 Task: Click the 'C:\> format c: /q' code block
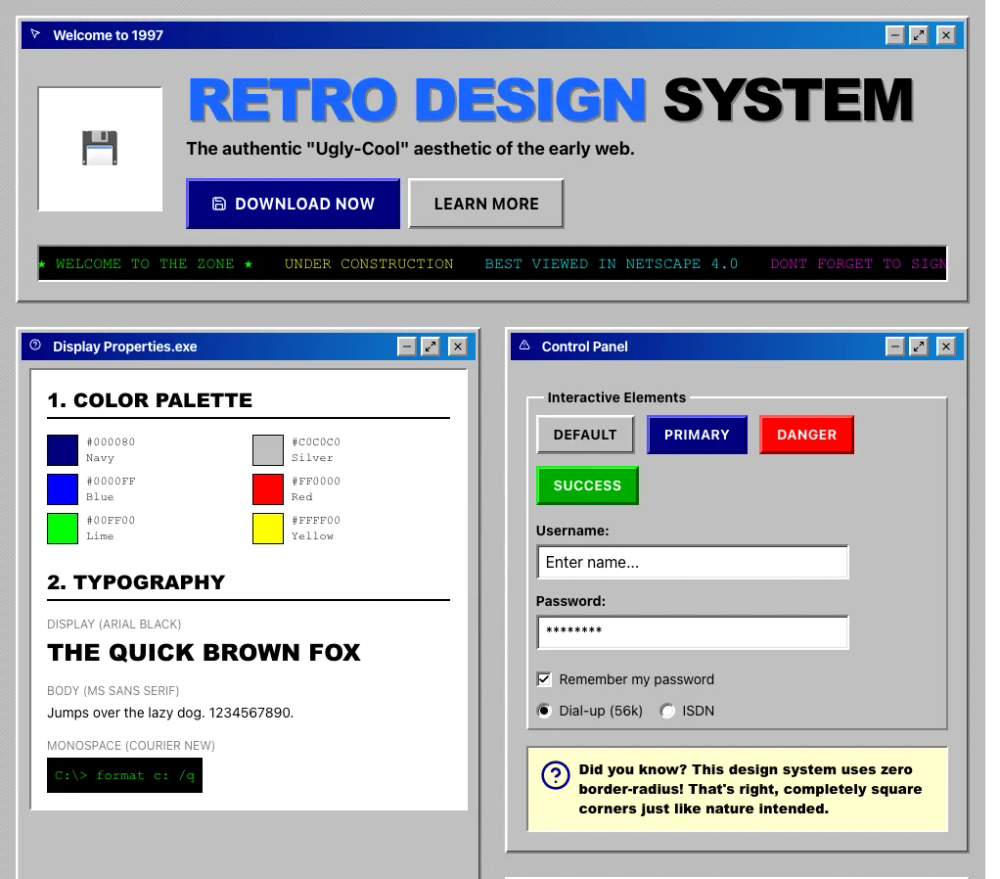point(124,775)
